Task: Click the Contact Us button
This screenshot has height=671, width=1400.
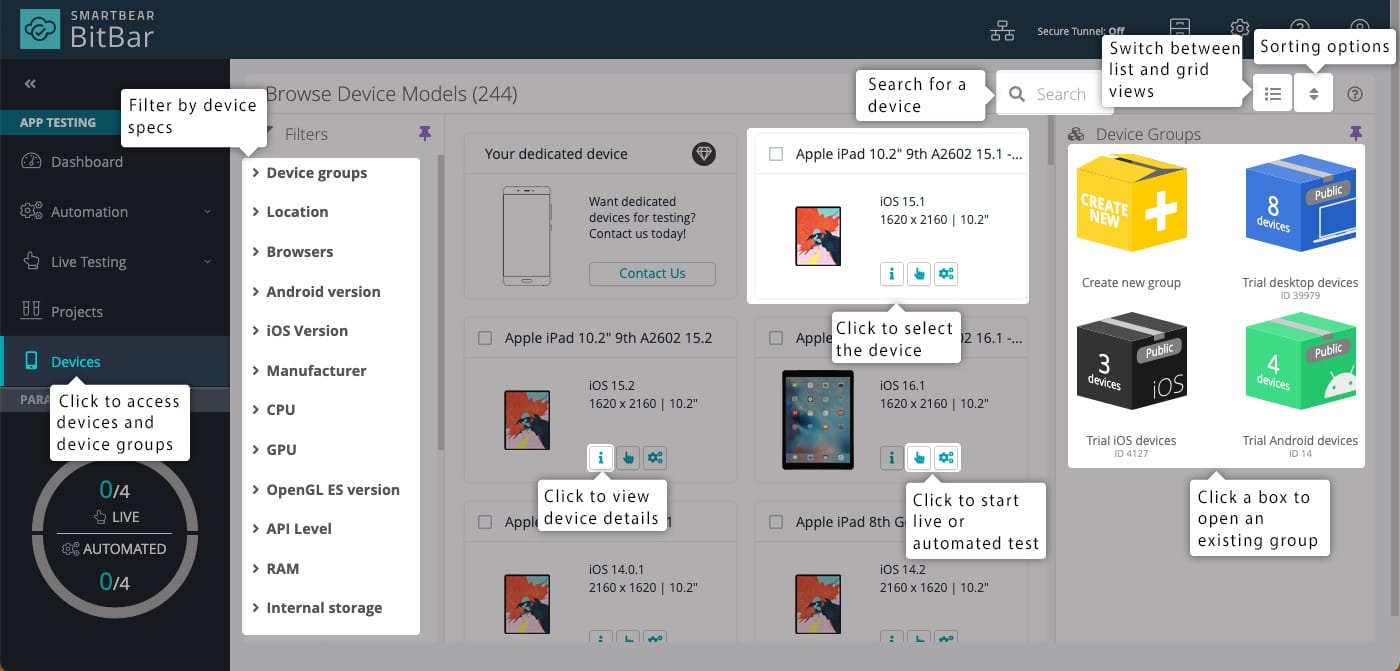Action: click(652, 274)
